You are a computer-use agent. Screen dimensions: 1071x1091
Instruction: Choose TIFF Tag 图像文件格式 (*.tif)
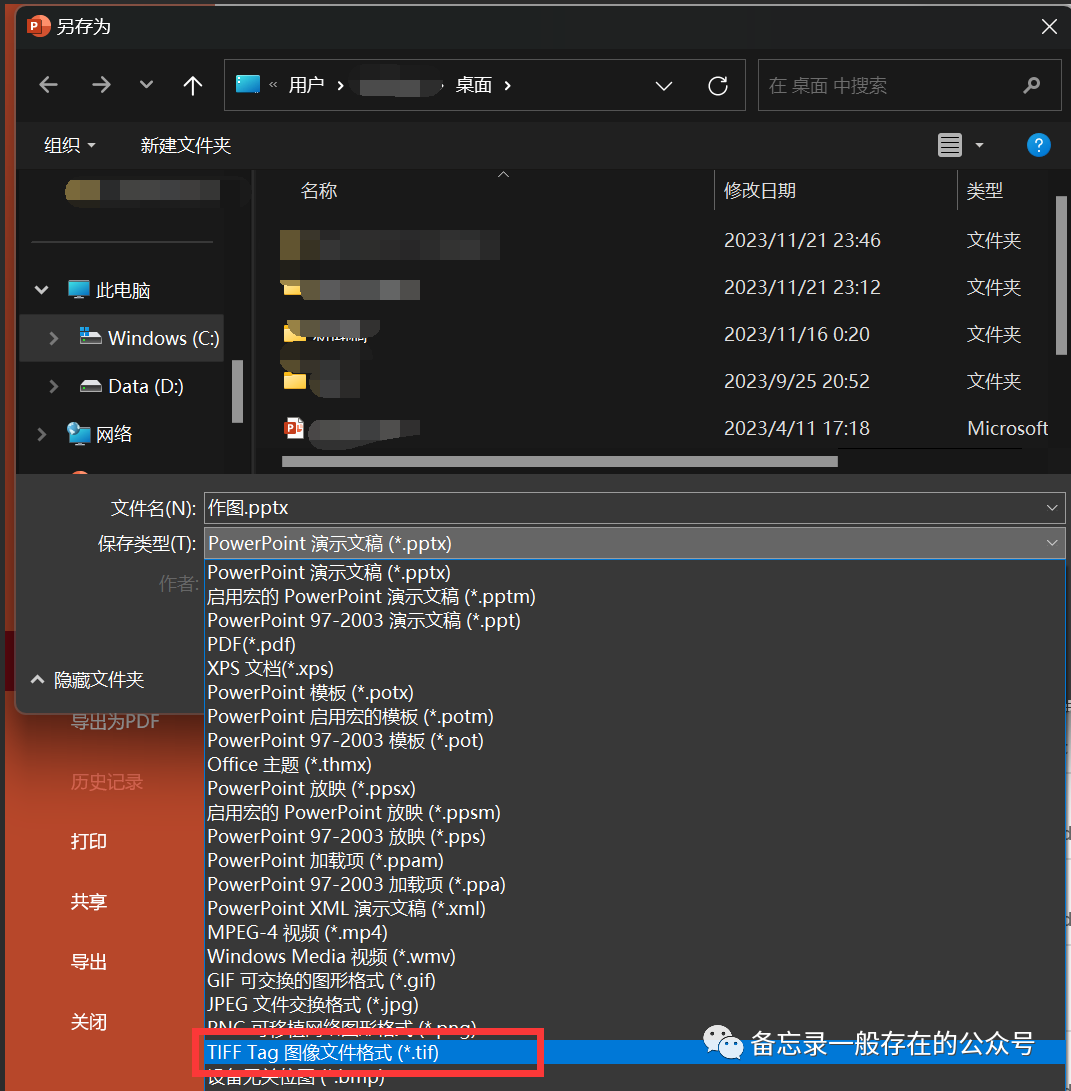tap(635, 1053)
